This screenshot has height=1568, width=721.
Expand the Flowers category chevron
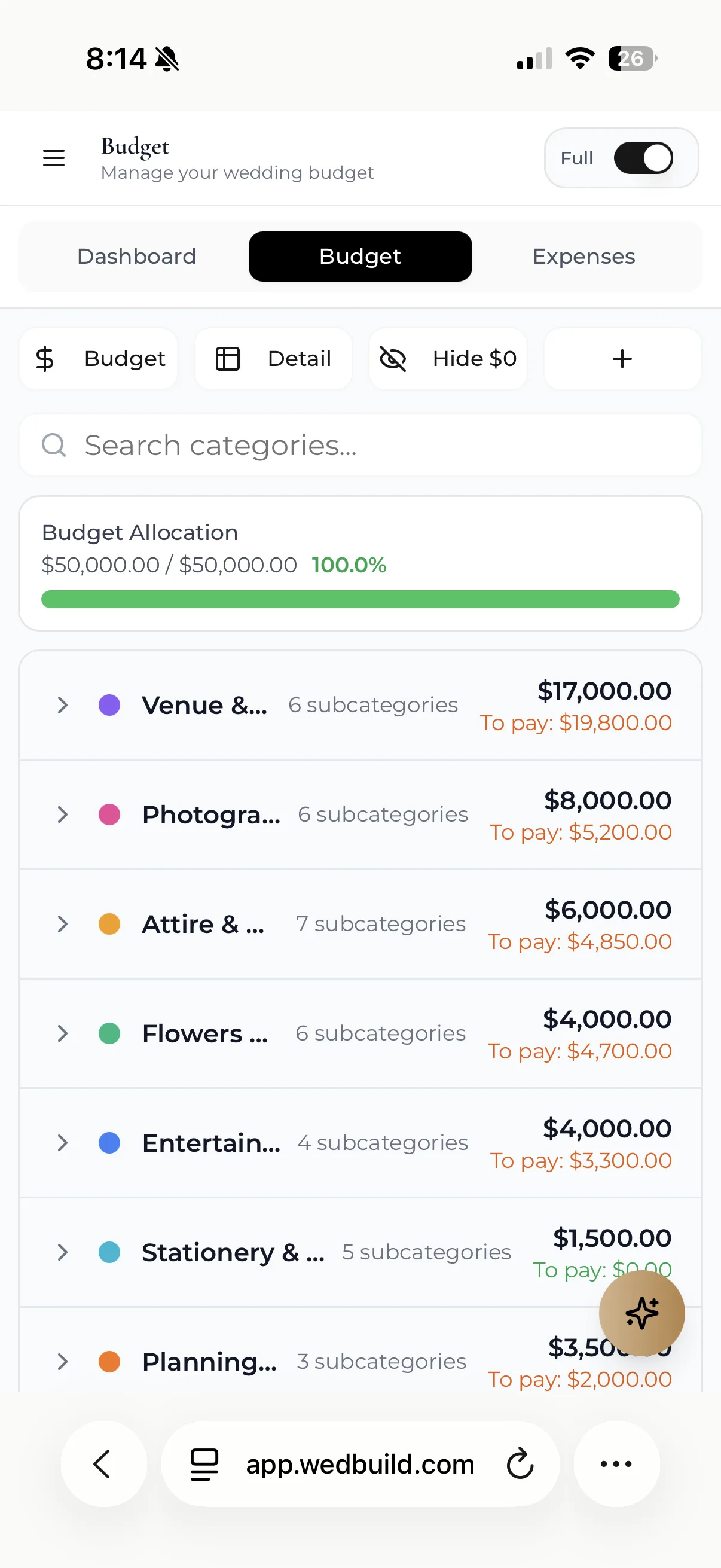coord(62,1033)
